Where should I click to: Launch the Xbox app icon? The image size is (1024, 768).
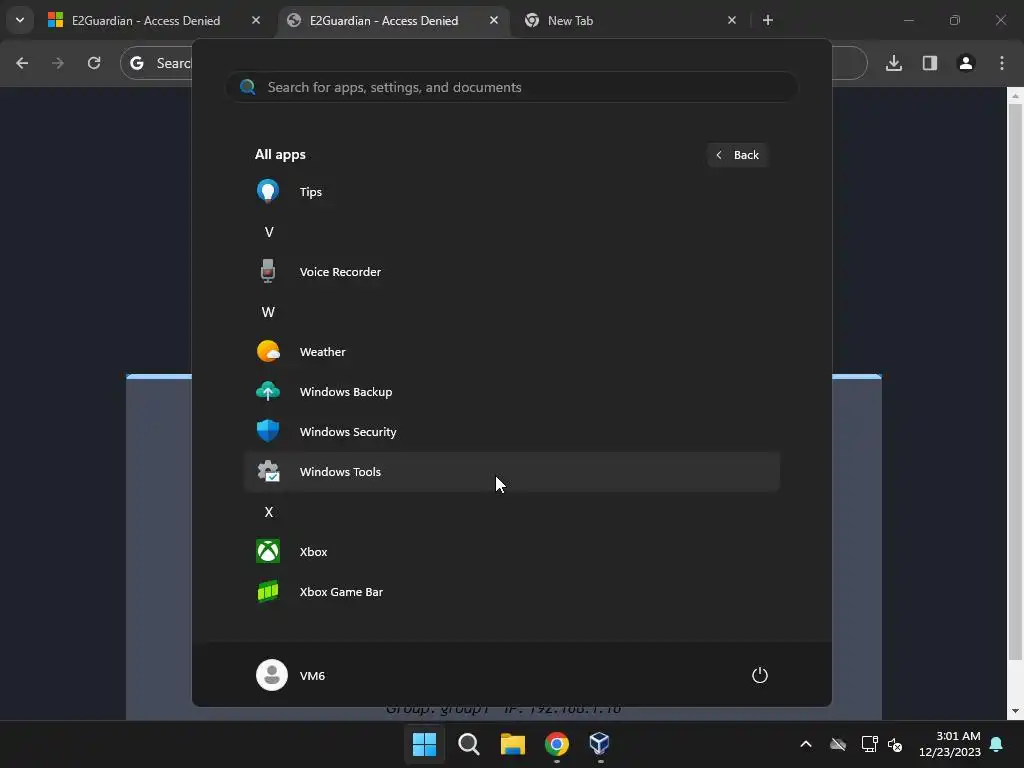click(x=268, y=551)
